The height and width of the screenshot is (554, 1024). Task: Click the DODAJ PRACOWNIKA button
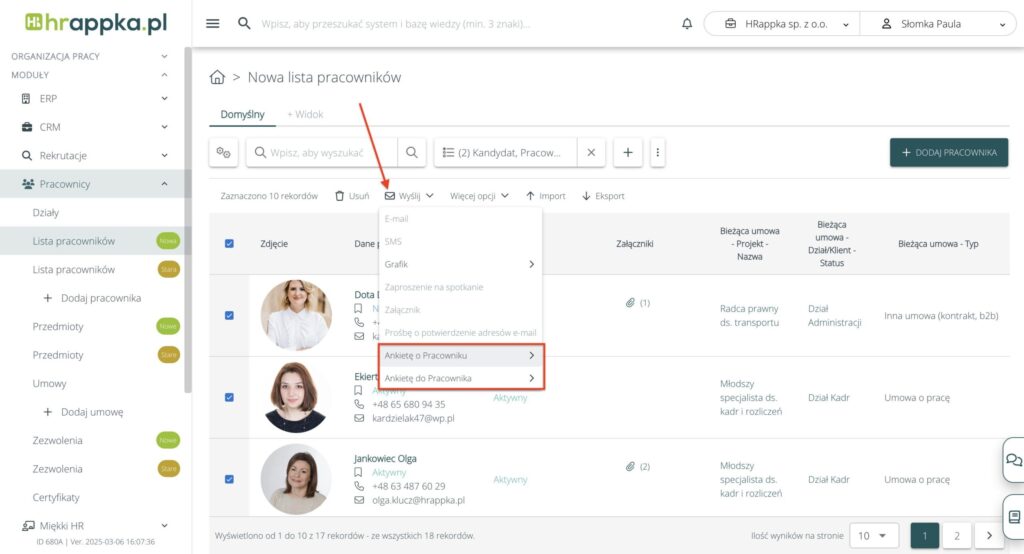(x=948, y=152)
